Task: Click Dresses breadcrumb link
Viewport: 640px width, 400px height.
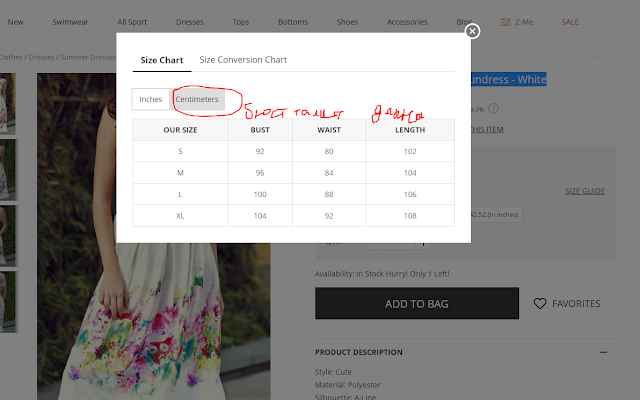Action: [x=41, y=57]
